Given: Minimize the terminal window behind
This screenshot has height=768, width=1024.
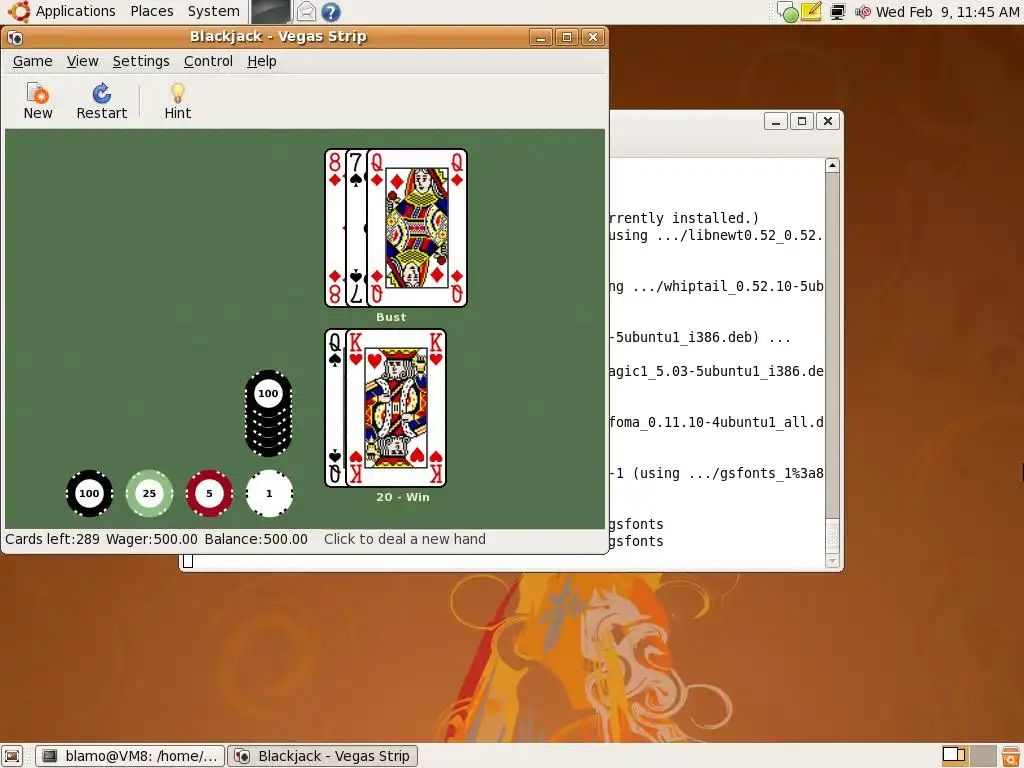Looking at the screenshot, I should point(776,121).
